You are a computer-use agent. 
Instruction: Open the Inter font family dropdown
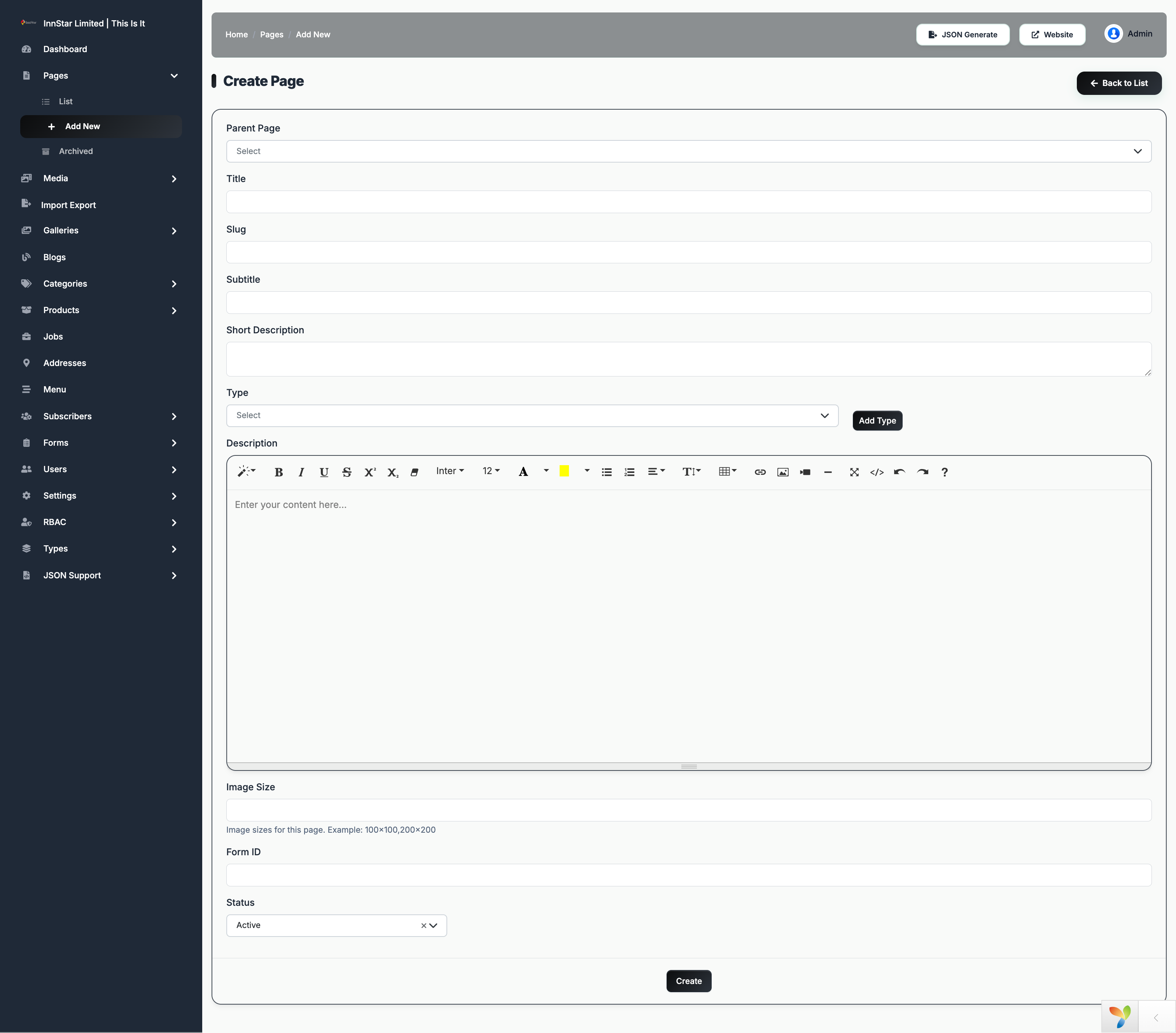point(450,471)
